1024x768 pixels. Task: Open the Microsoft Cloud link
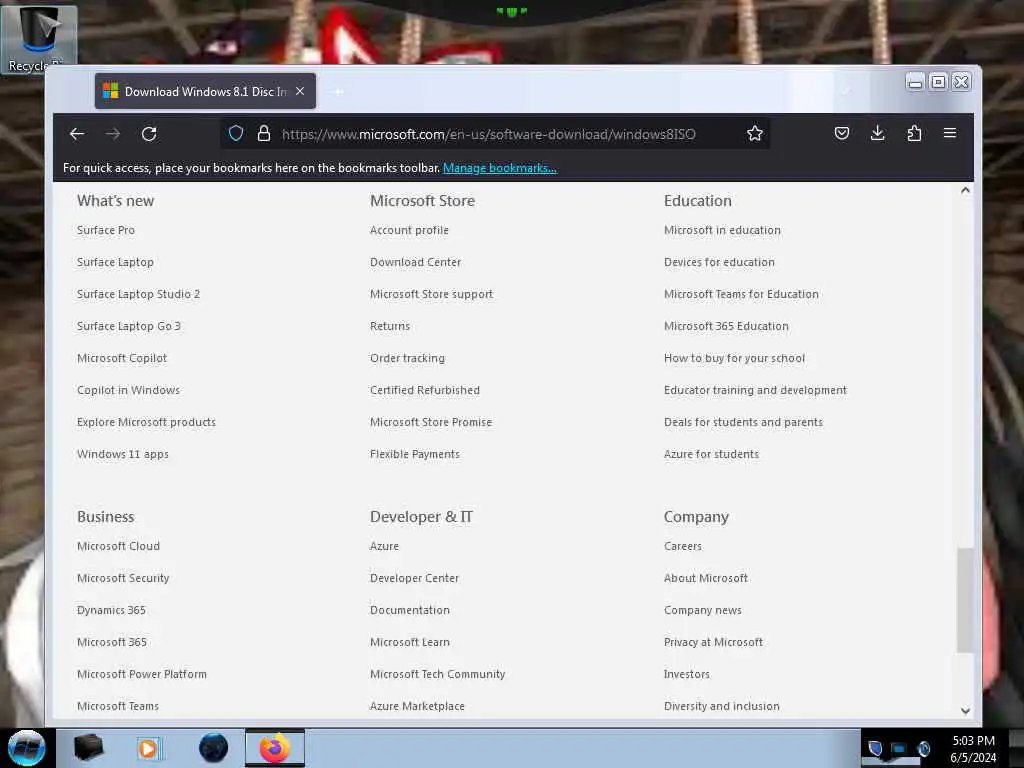pyautogui.click(x=118, y=546)
